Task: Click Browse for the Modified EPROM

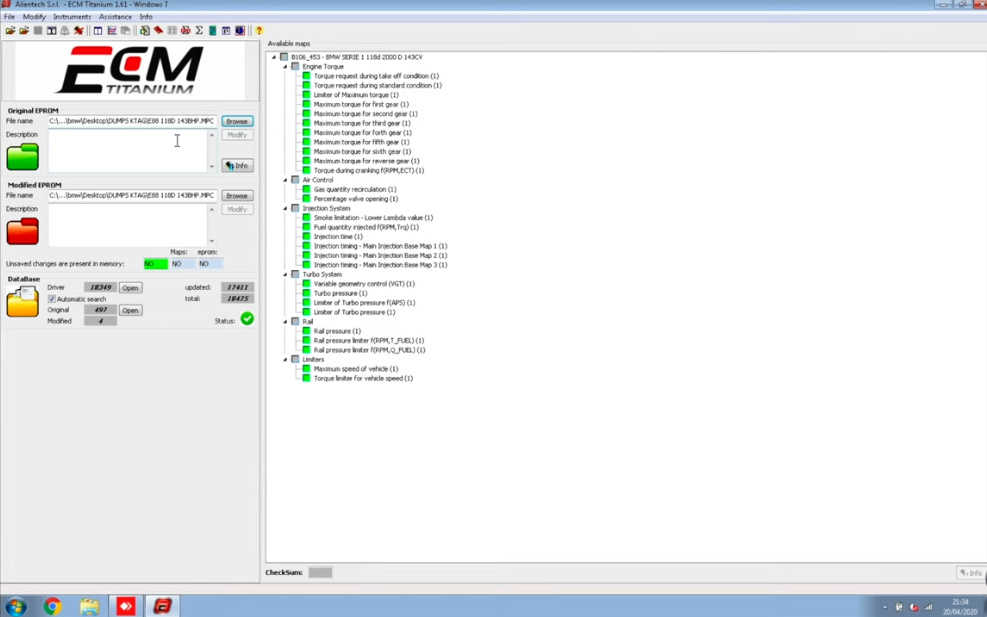Action: click(x=237, y=196)
